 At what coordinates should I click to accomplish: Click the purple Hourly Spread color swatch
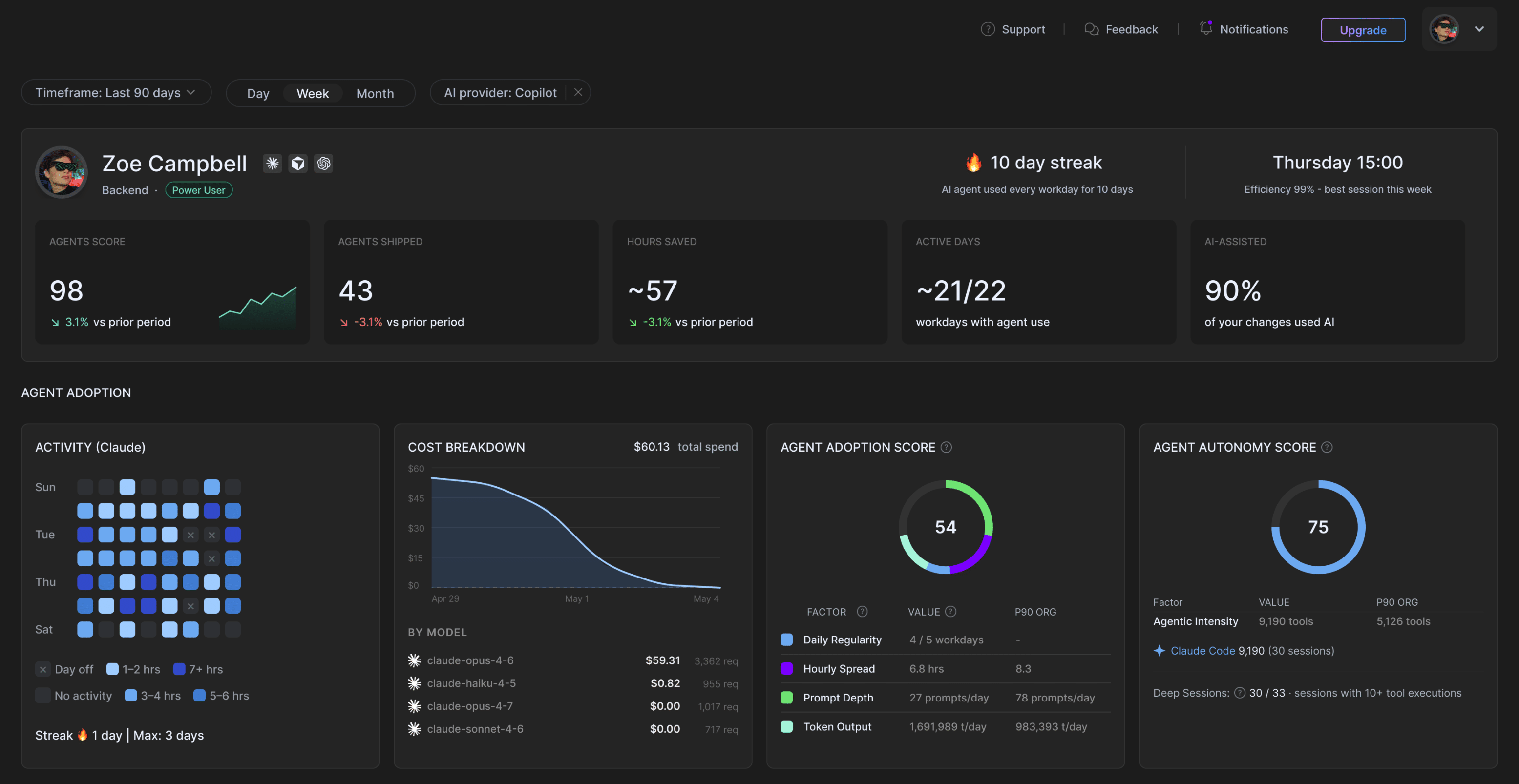coord(787,669)
